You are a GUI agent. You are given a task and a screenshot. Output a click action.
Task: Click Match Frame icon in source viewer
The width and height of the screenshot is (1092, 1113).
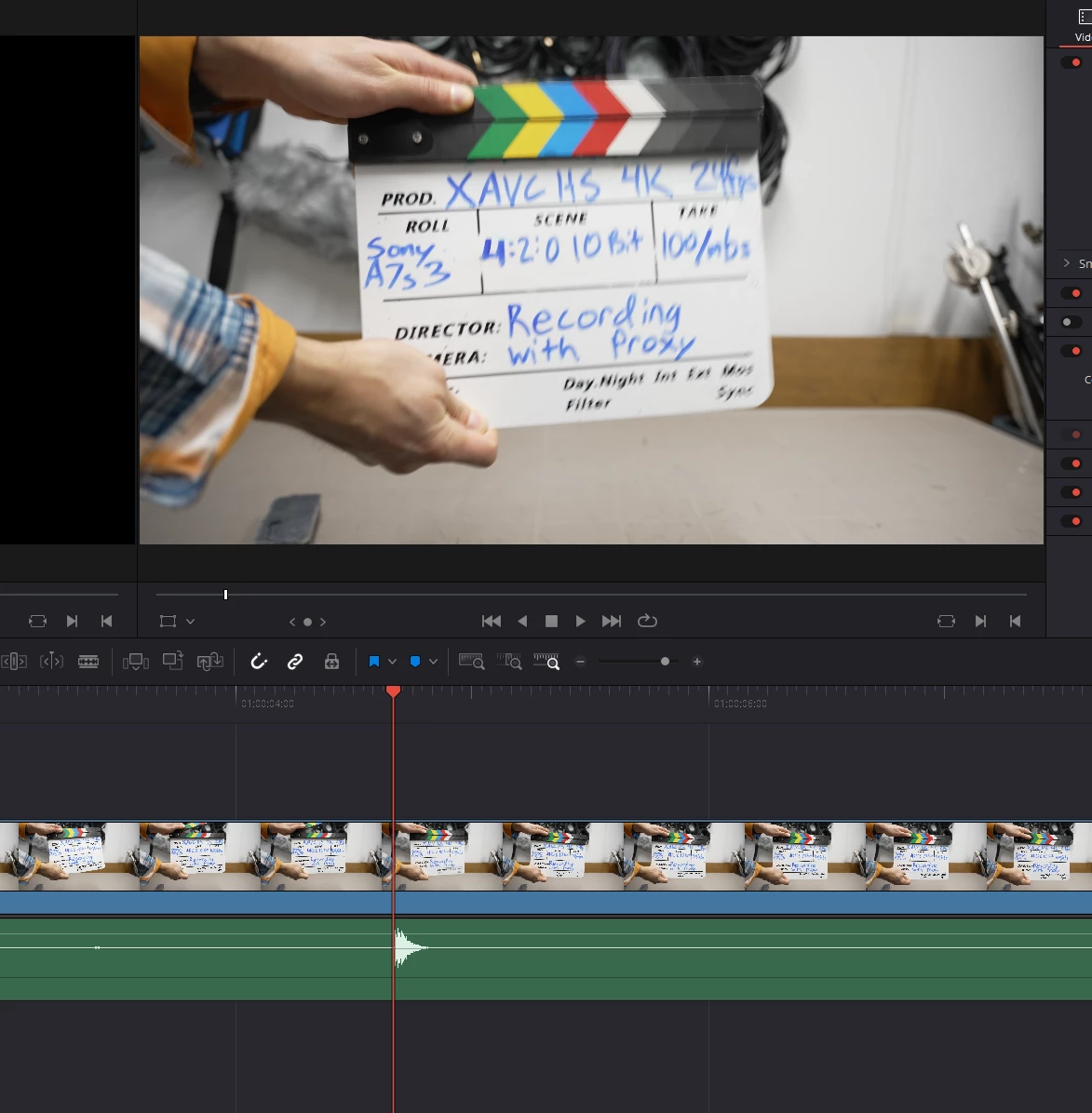click(37, 621)
